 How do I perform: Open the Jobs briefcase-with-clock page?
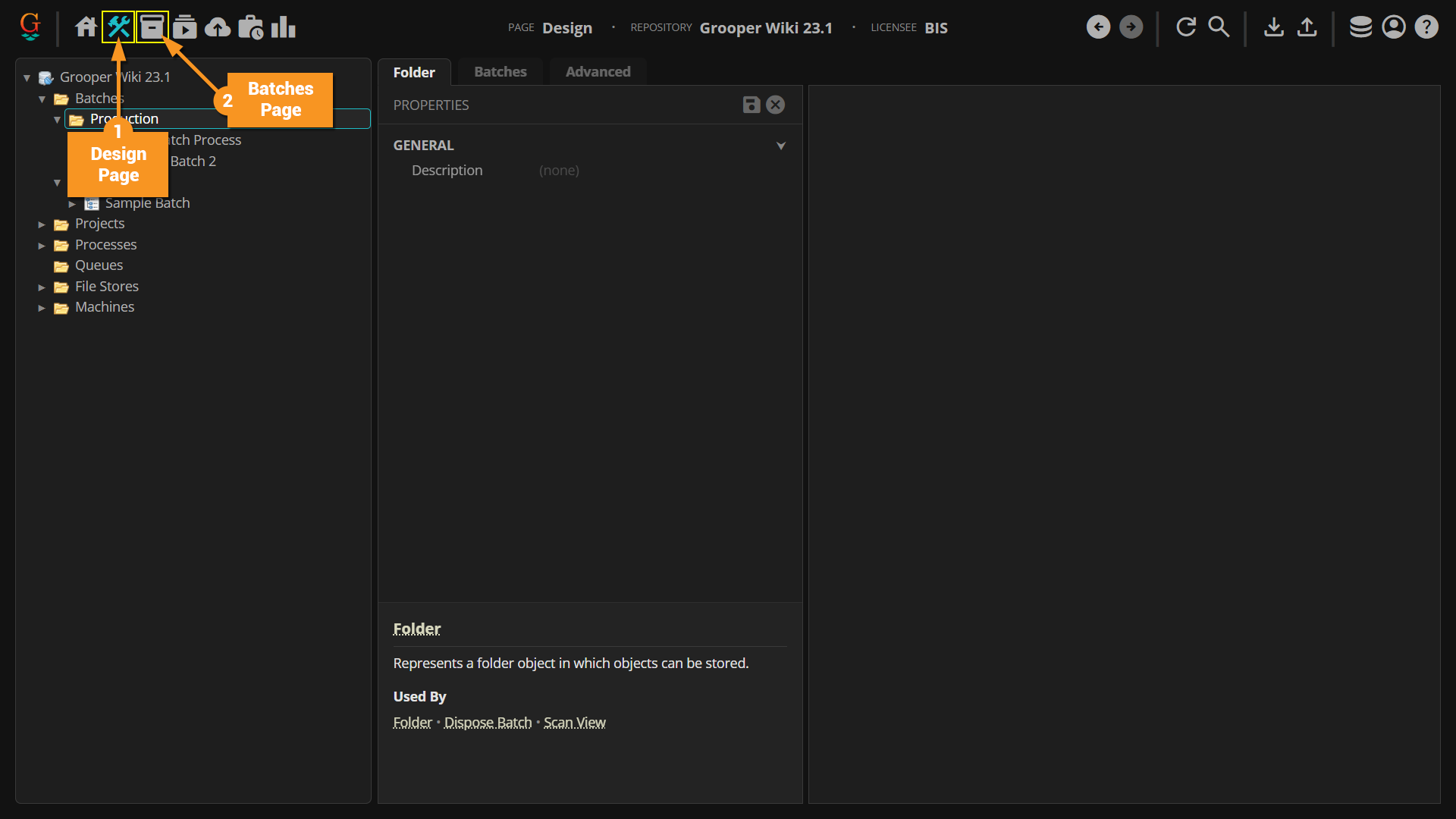tap(250, 27)
